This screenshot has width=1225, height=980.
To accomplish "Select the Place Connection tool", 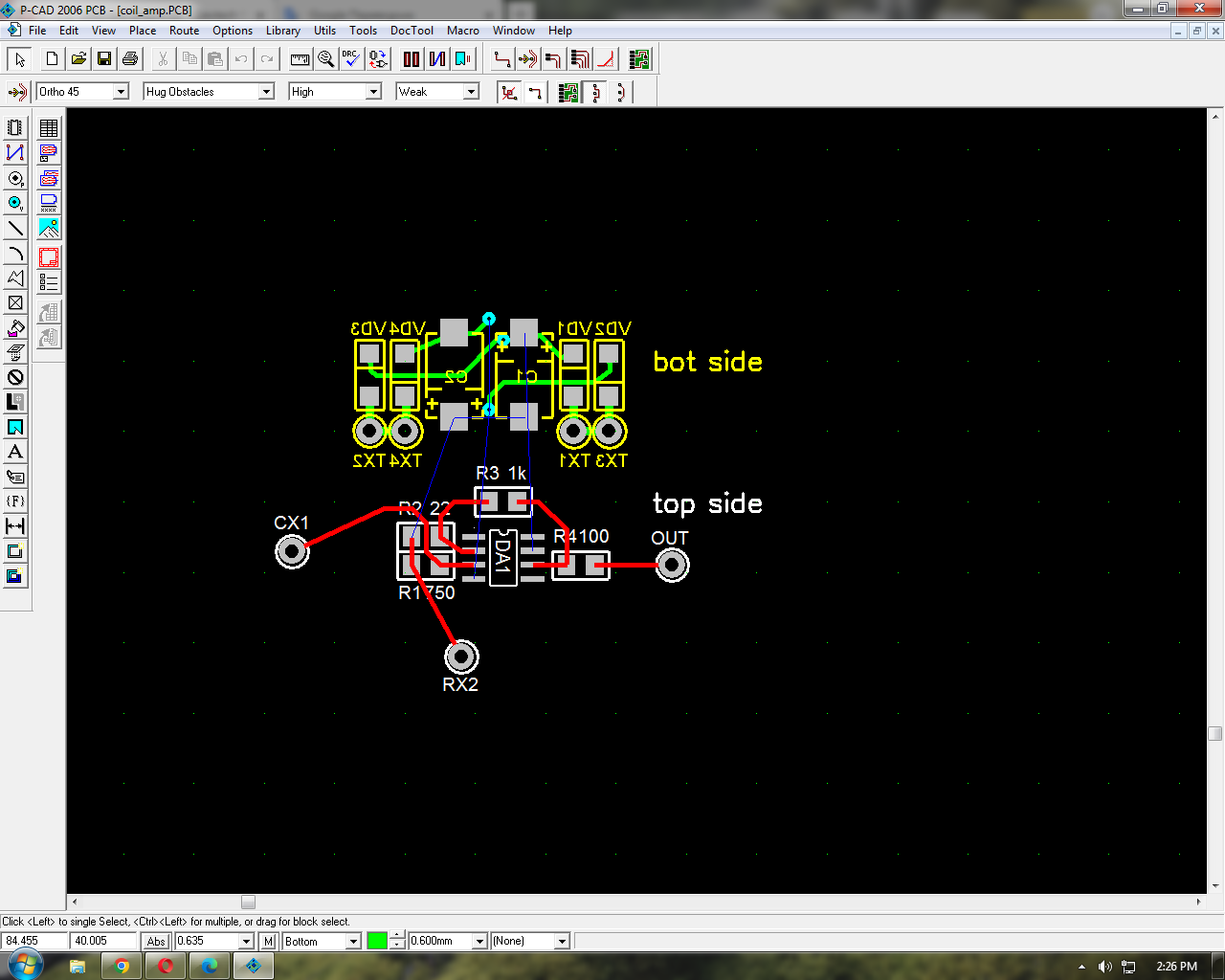I will pos(15,153).
